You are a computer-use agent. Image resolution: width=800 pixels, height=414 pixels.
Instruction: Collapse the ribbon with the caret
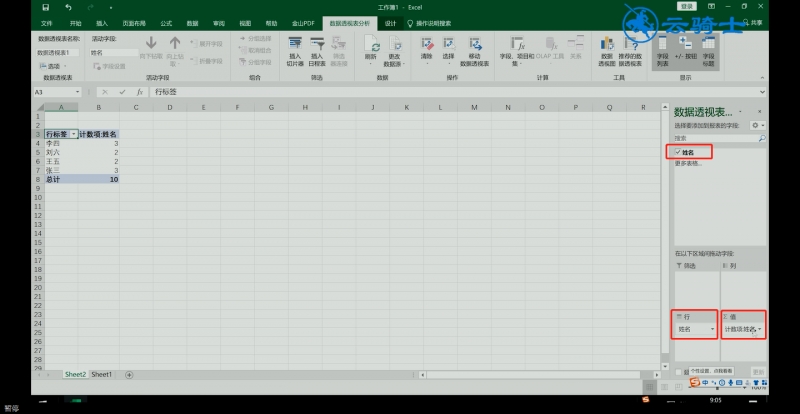pos(762,78)
